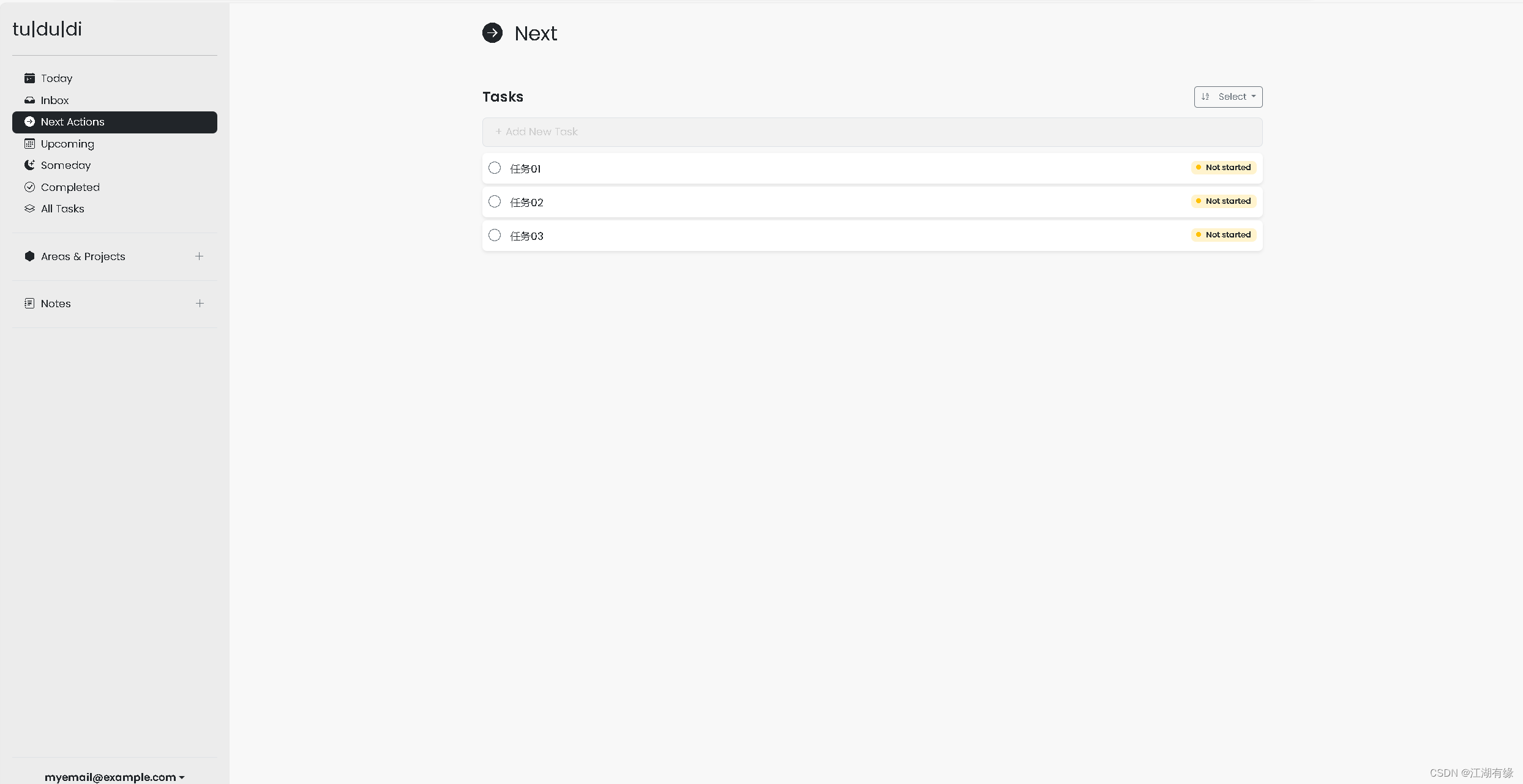The height and width of the screenshot is (784, 1523).
Task: Open the Select sort dropdown
Action: 1228,97
